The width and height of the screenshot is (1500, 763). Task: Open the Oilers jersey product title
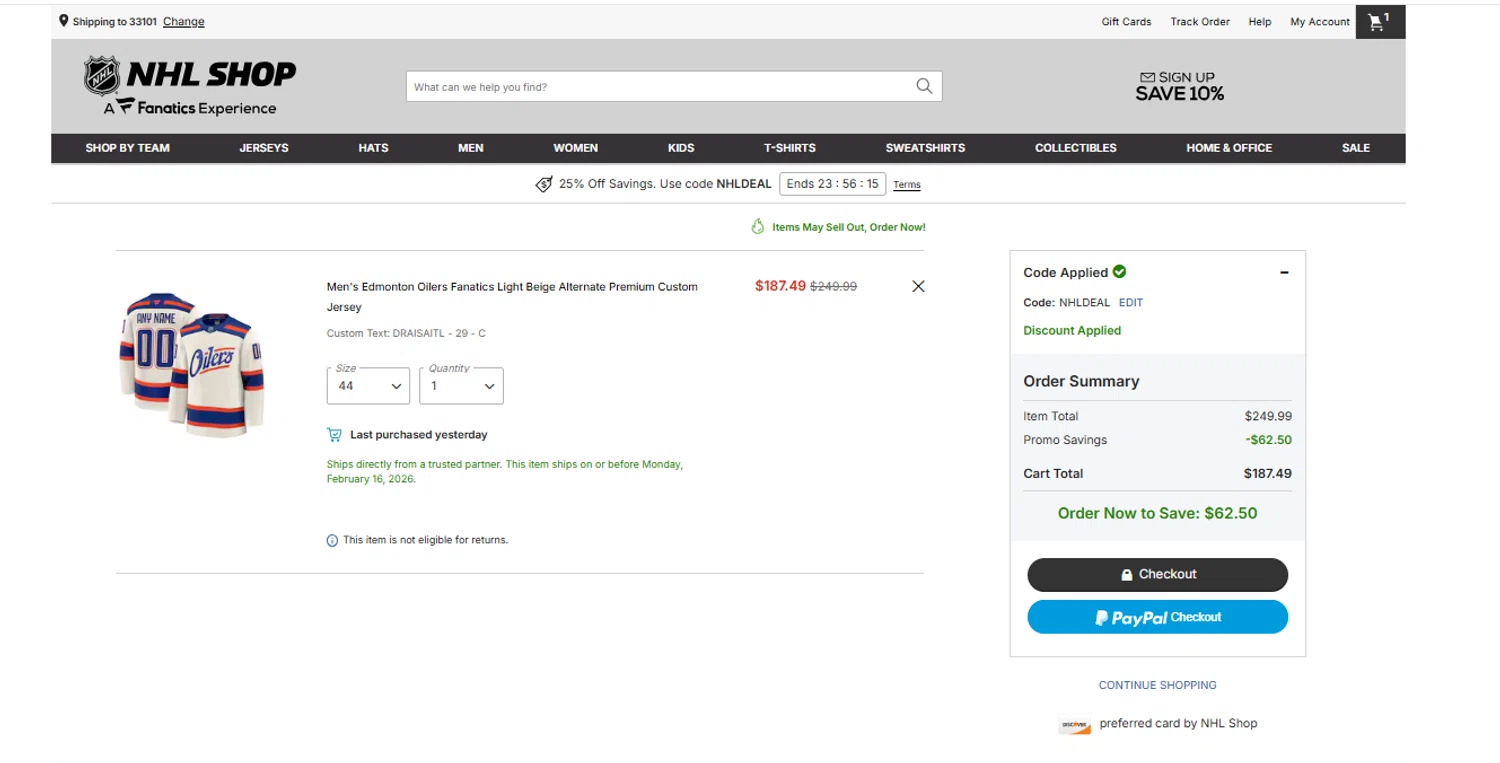tap(512, 296)
